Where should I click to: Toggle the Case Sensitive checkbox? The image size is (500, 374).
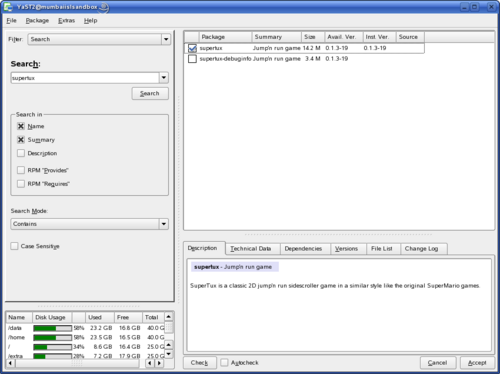tap(14, 246)
